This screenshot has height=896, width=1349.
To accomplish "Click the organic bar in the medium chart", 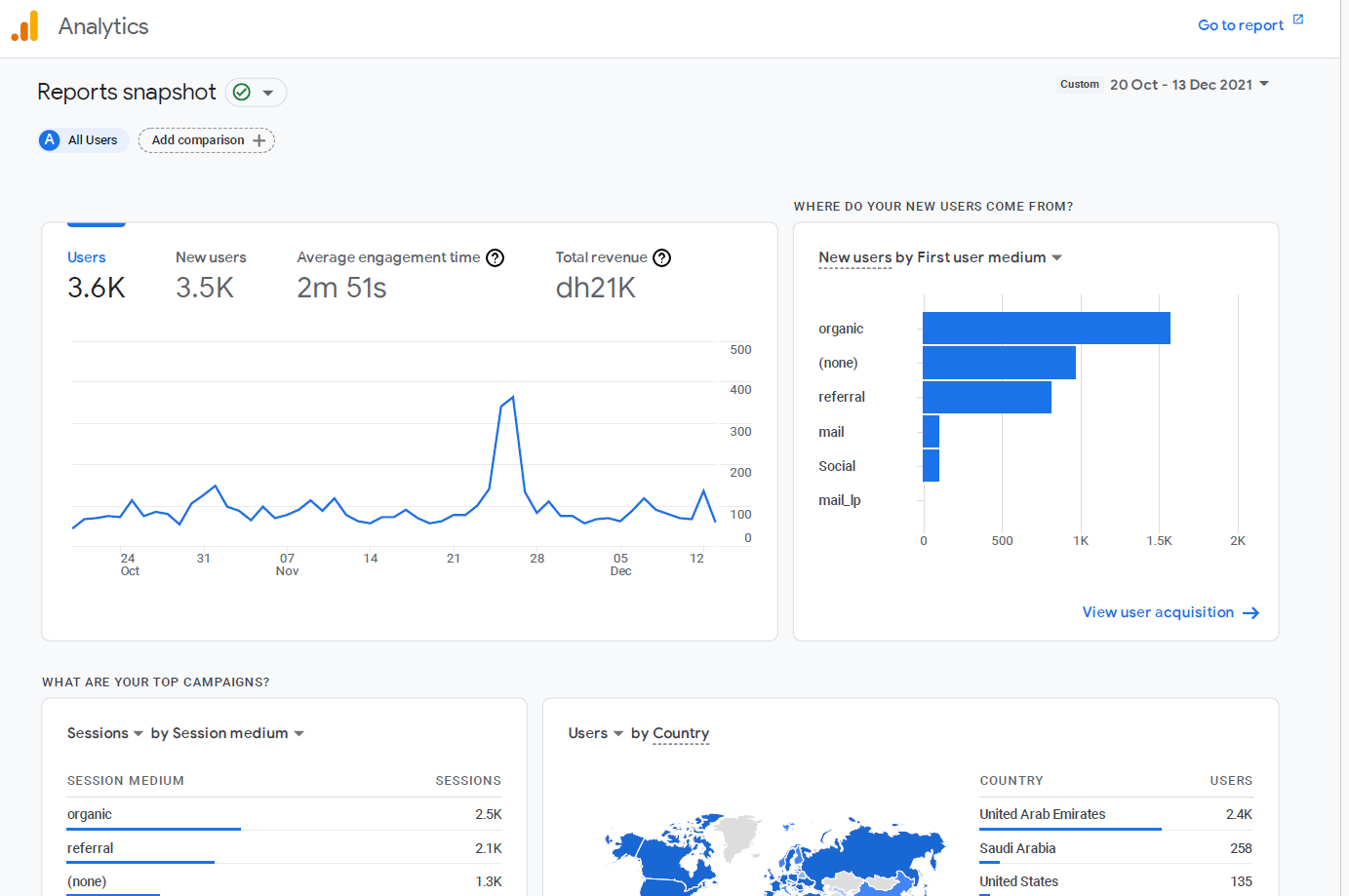I will coord(1044,328).
